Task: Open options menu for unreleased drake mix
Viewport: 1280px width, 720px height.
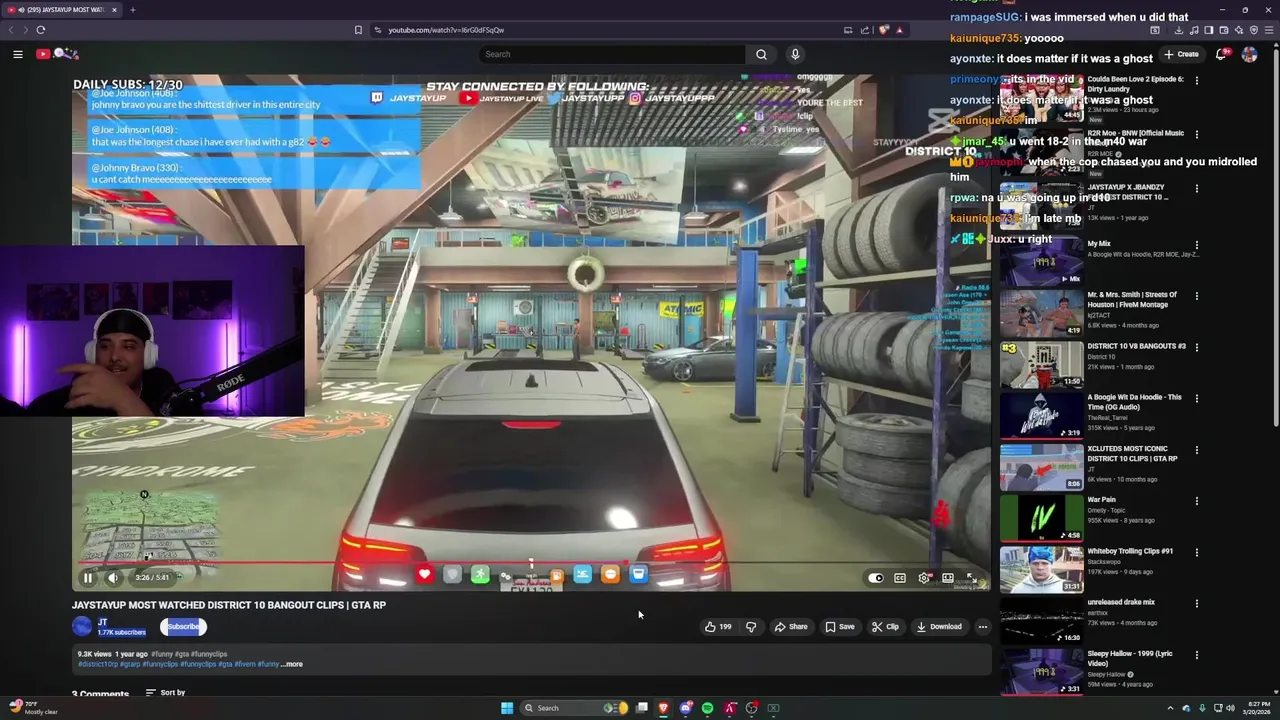Action: 1196,603
